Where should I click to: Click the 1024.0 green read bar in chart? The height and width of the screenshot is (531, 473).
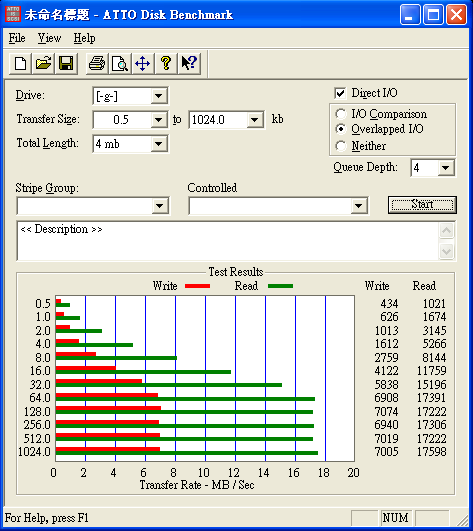click(x=187, y=453)
